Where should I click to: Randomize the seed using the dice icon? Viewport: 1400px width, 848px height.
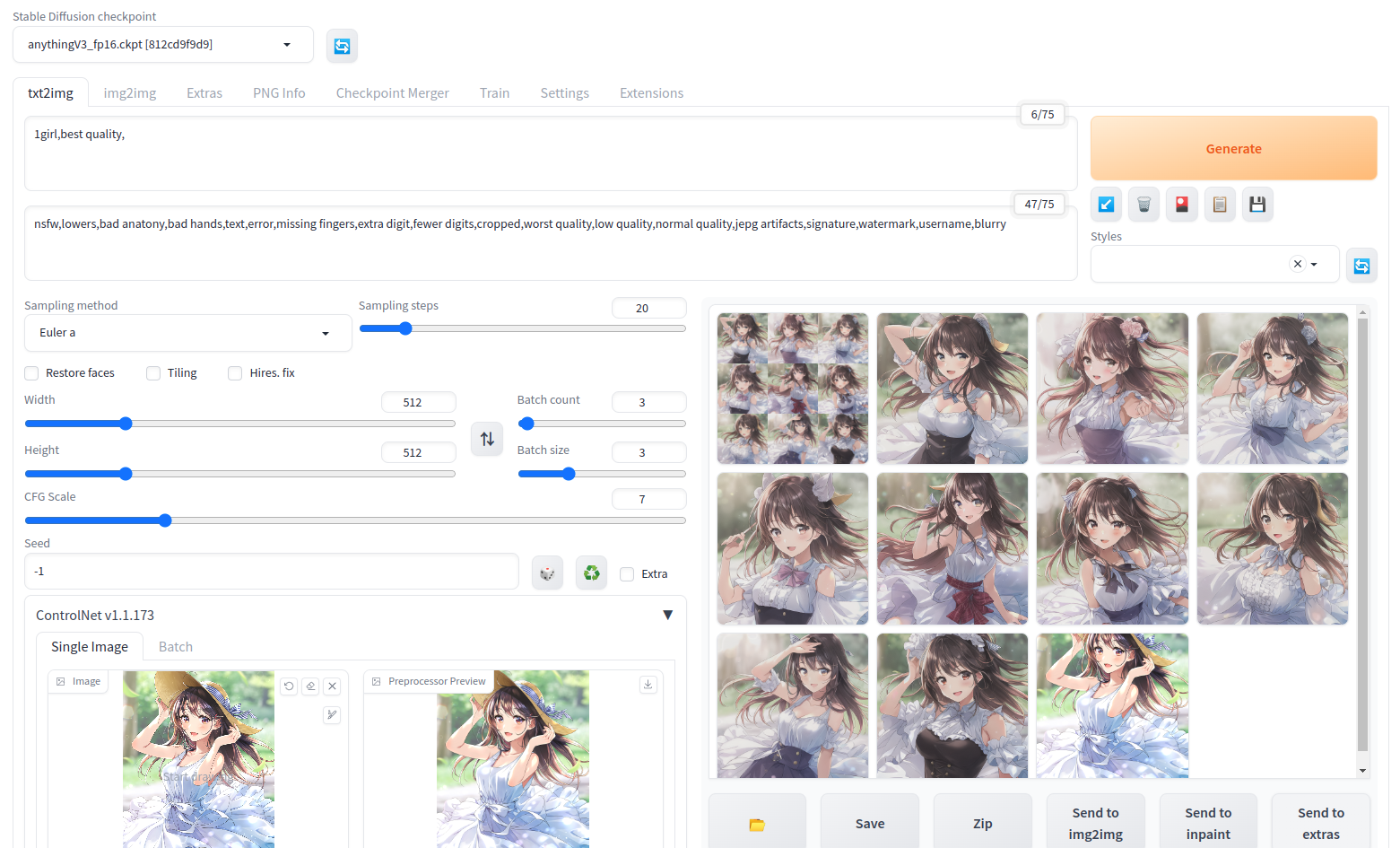[x=547, y=572]
